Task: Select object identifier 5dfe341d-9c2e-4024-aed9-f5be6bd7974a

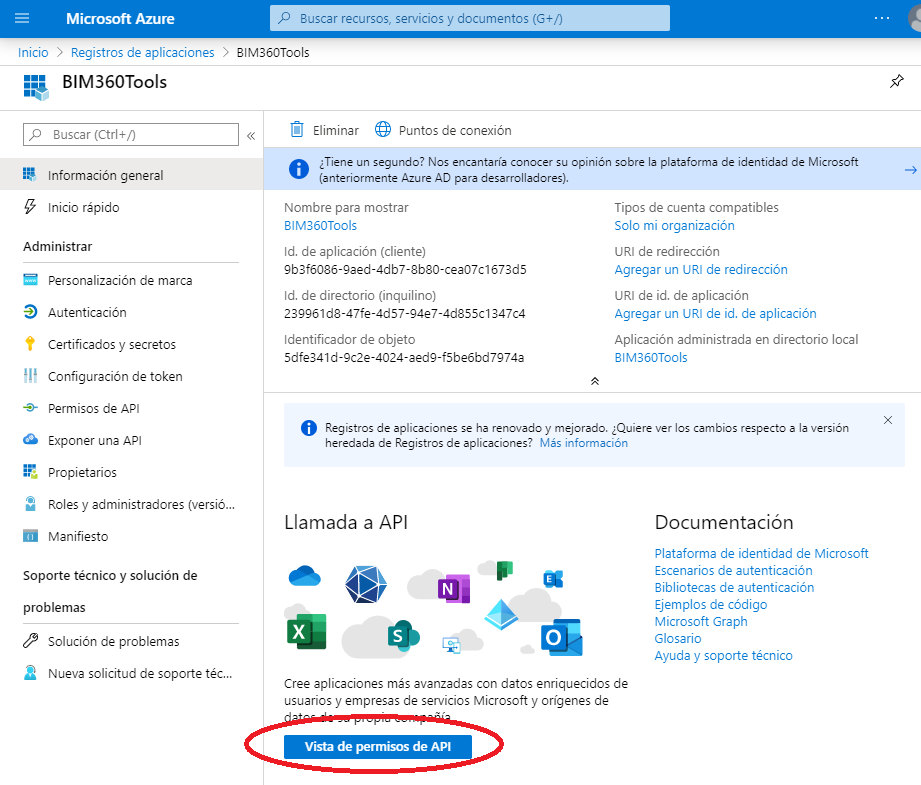Action: [404, 357]
